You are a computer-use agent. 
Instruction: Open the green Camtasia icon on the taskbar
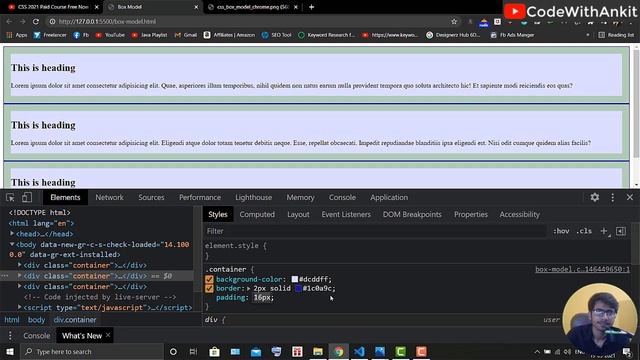pos(401,351)
